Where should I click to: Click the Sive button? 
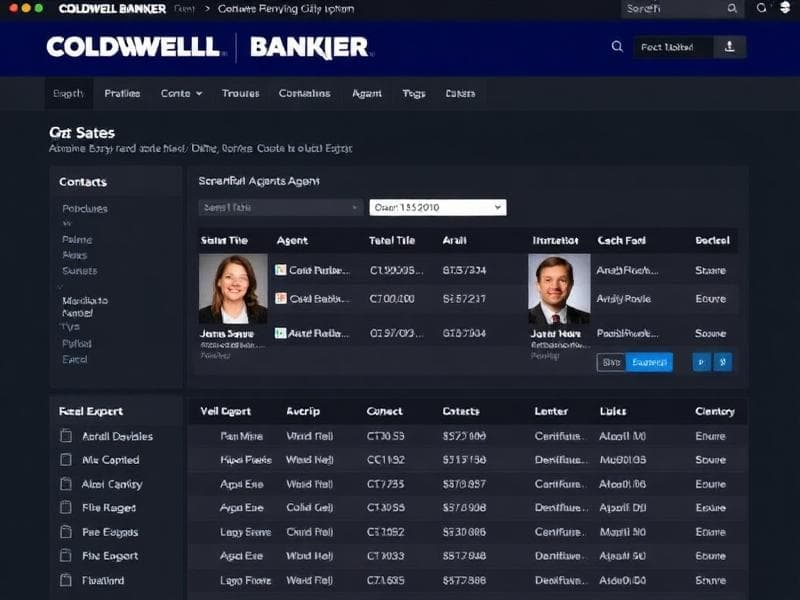tap(611, 362)
